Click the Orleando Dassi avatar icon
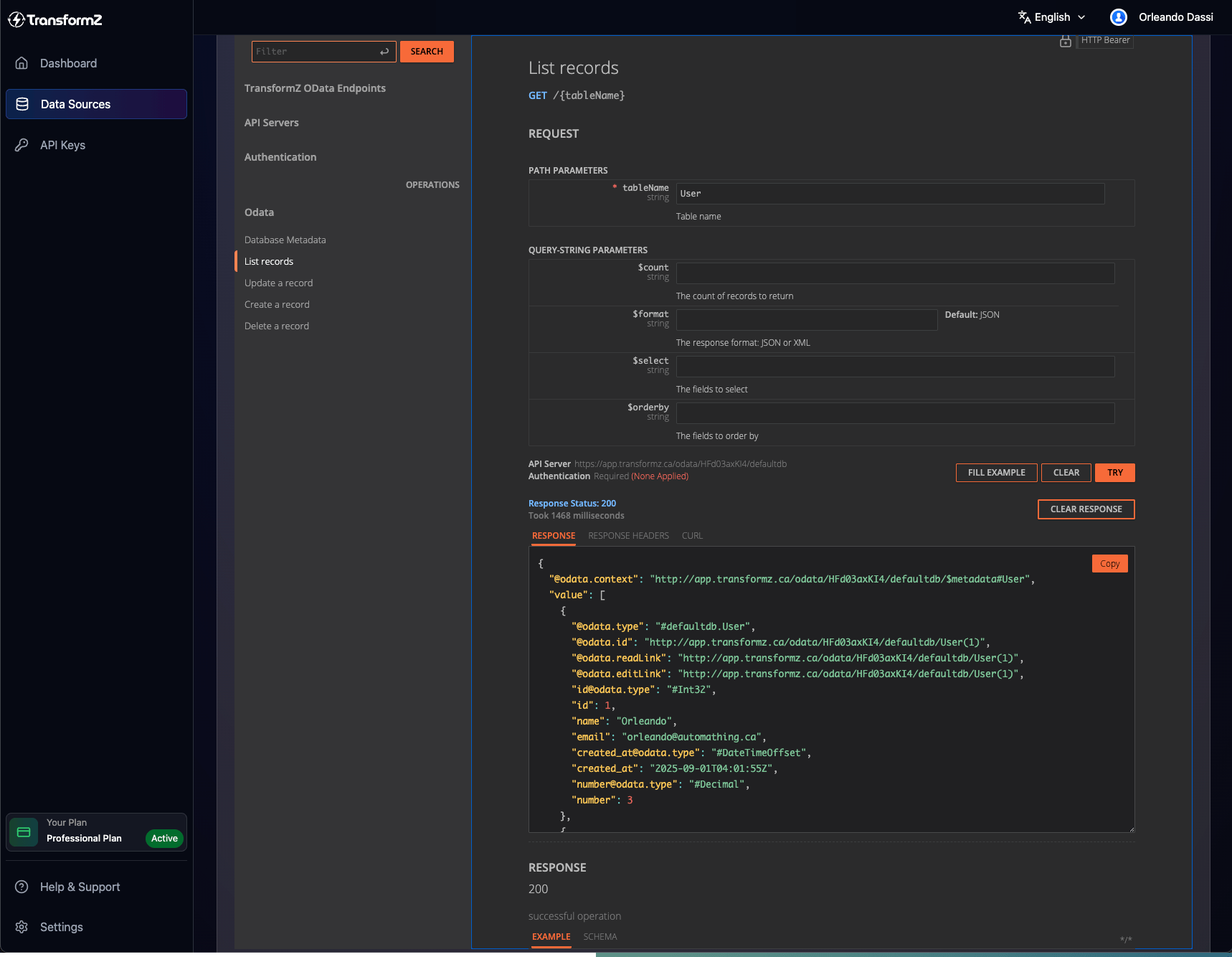Viewport: 1232px width, 957px height. coord(1117,16)
